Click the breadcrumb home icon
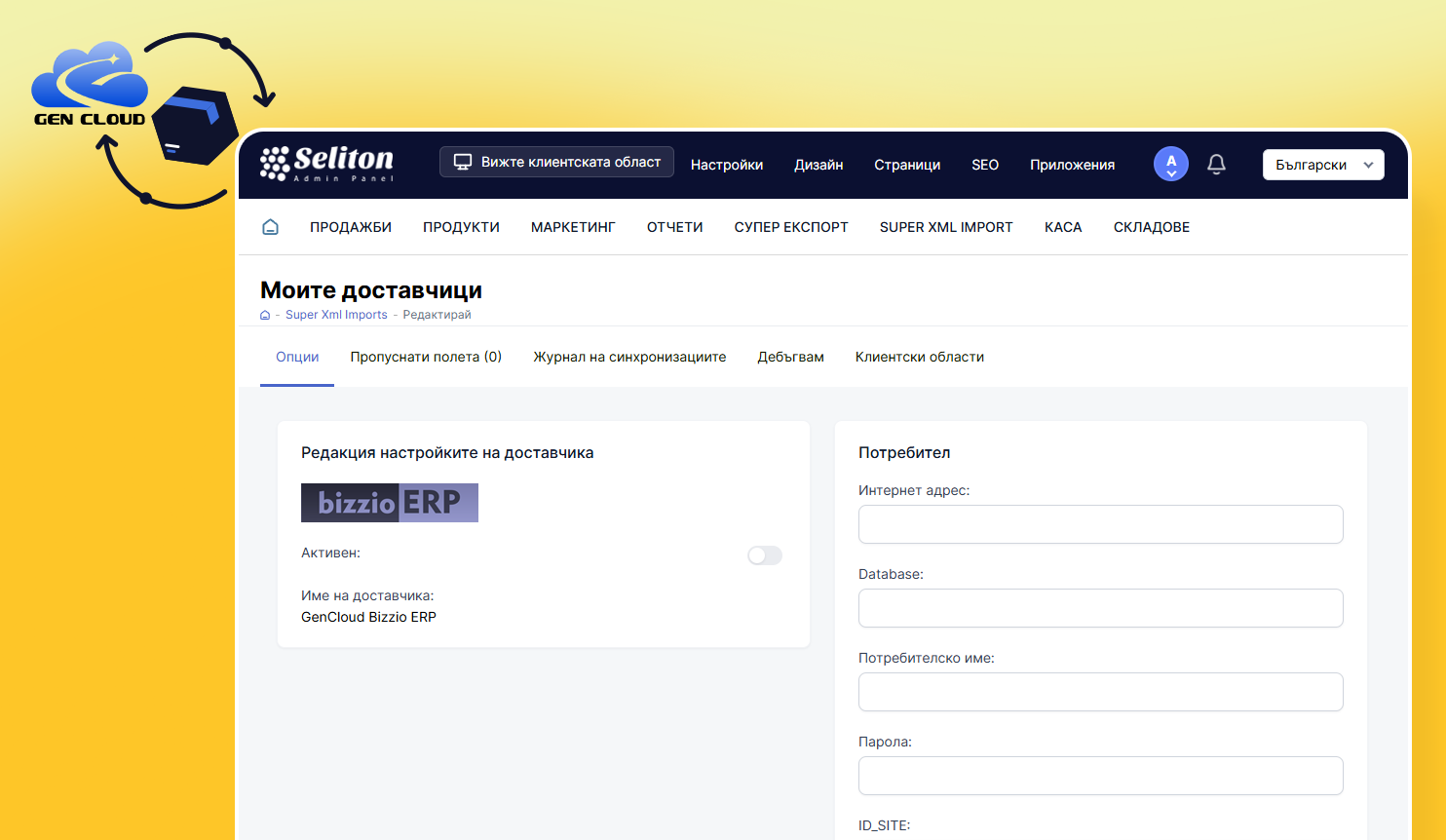 click(265, 314)
